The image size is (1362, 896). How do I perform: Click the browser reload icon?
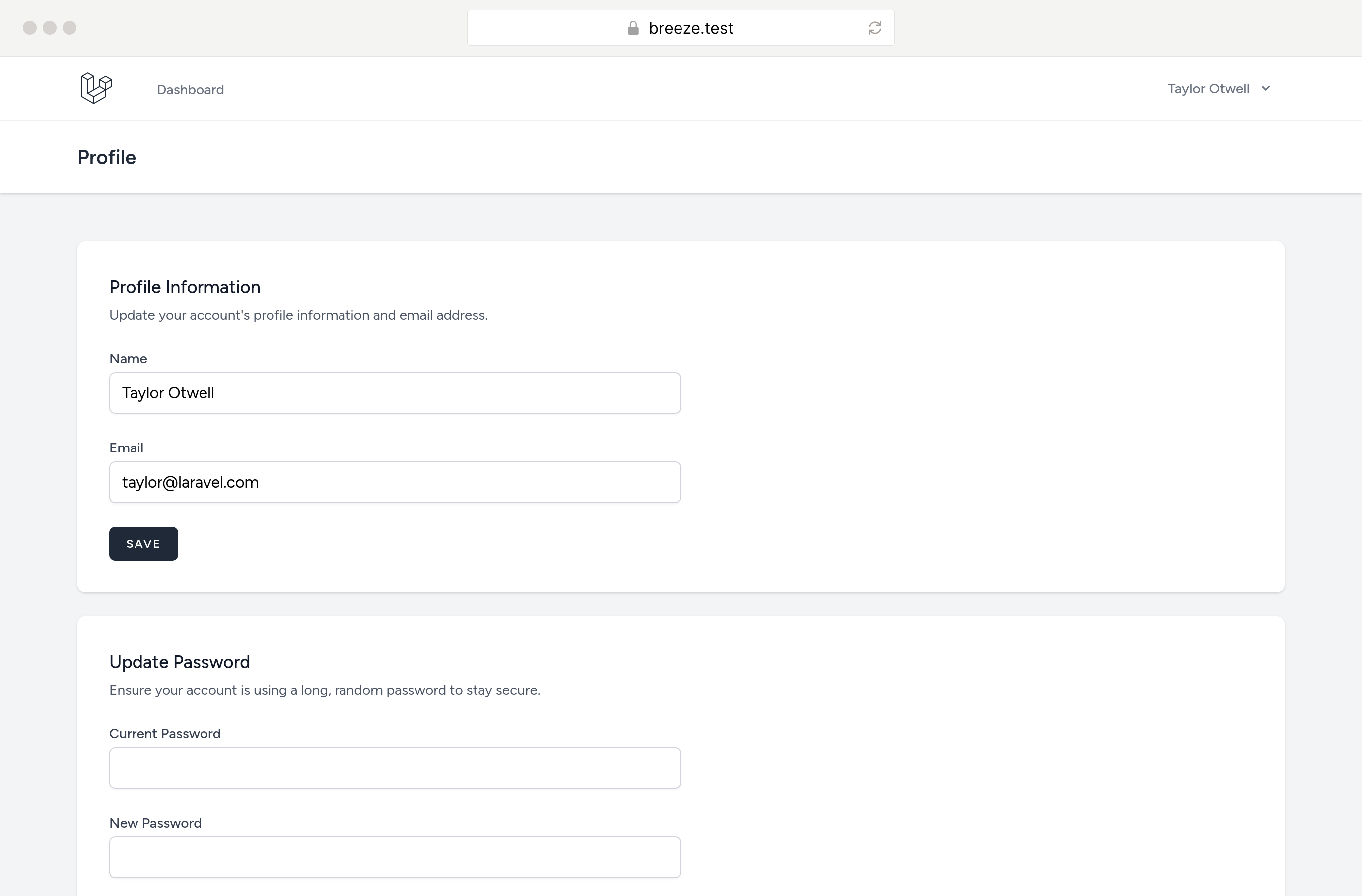click(874, 28)
